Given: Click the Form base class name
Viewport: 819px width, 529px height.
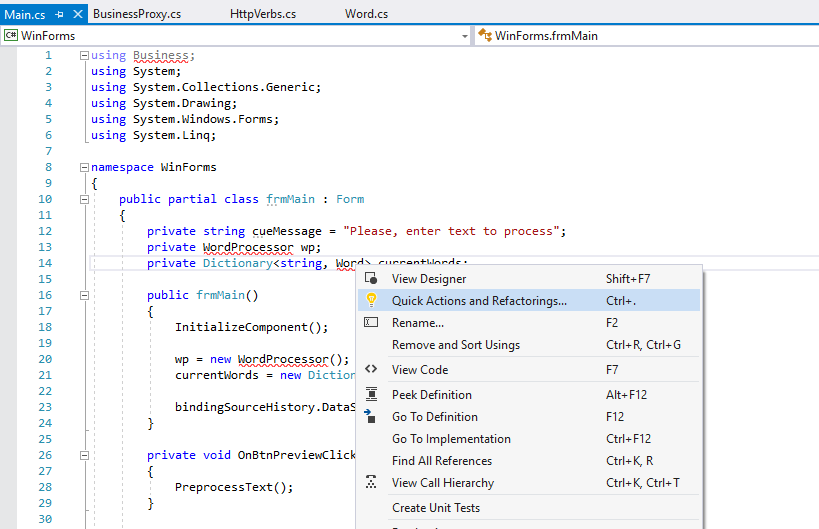Looking at the screenshot, I should 350,199.
